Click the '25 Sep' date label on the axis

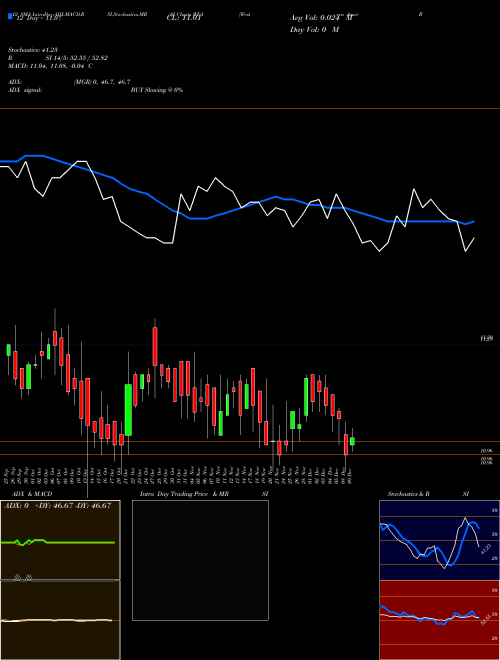point(8,474)
